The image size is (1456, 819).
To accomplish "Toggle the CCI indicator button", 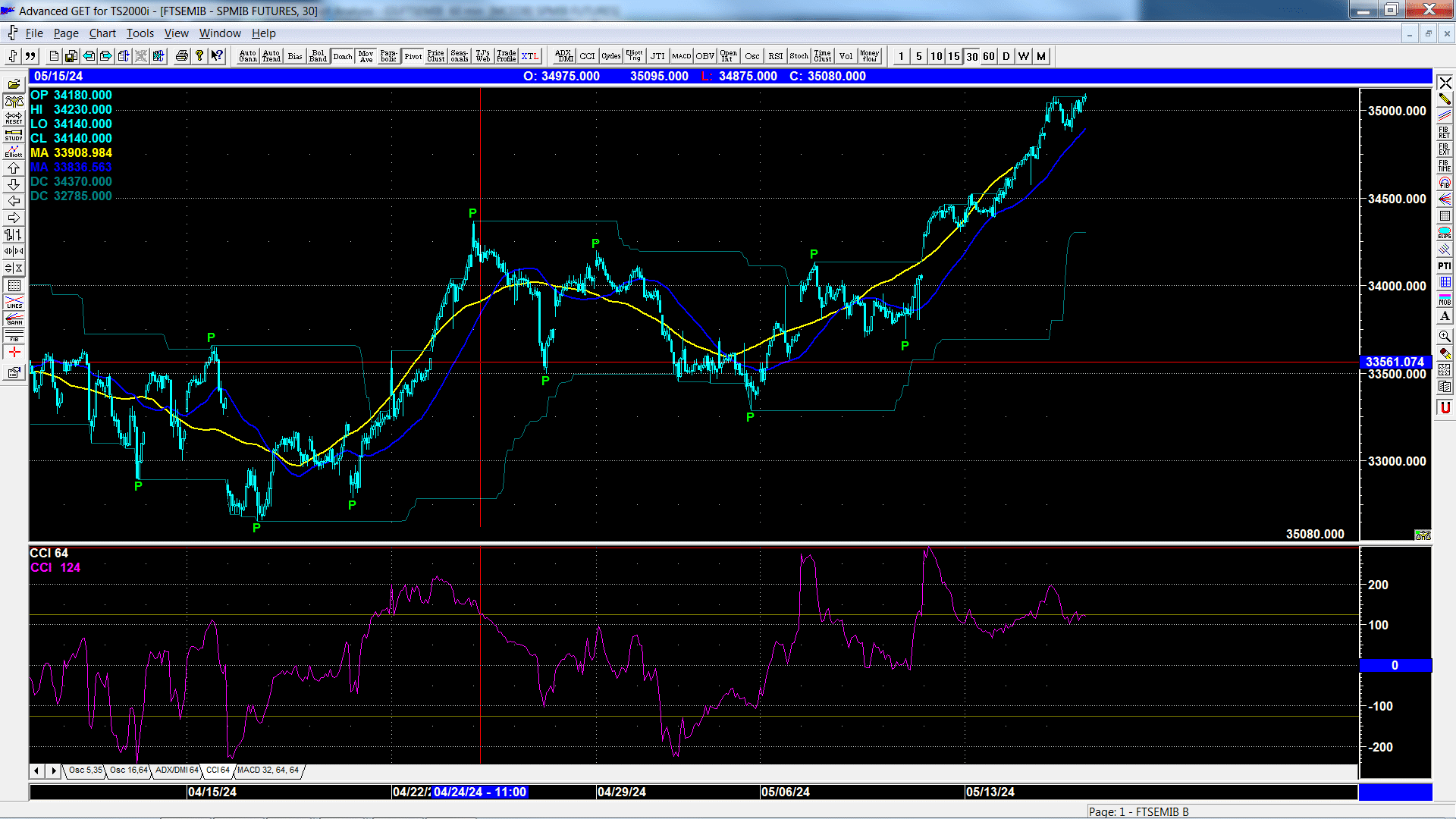I will pos(588,56).
